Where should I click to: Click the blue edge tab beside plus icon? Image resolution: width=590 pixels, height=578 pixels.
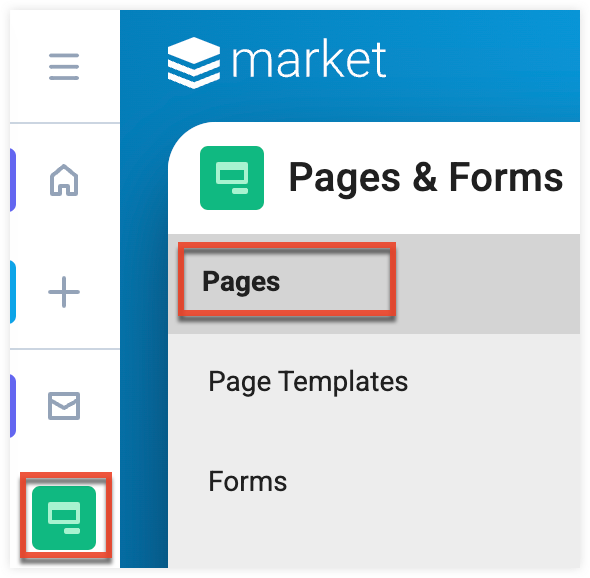click(13, 292)
